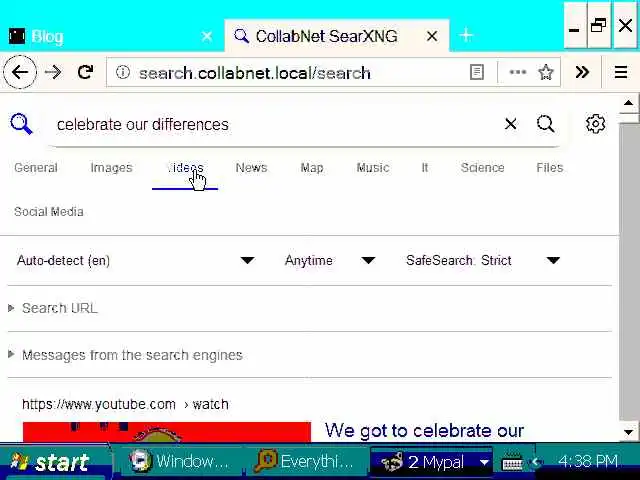Viewport: 640px width, 480px height.
Task: Open 'We got to celebrate our' result title
Action: tap(424, 431)
